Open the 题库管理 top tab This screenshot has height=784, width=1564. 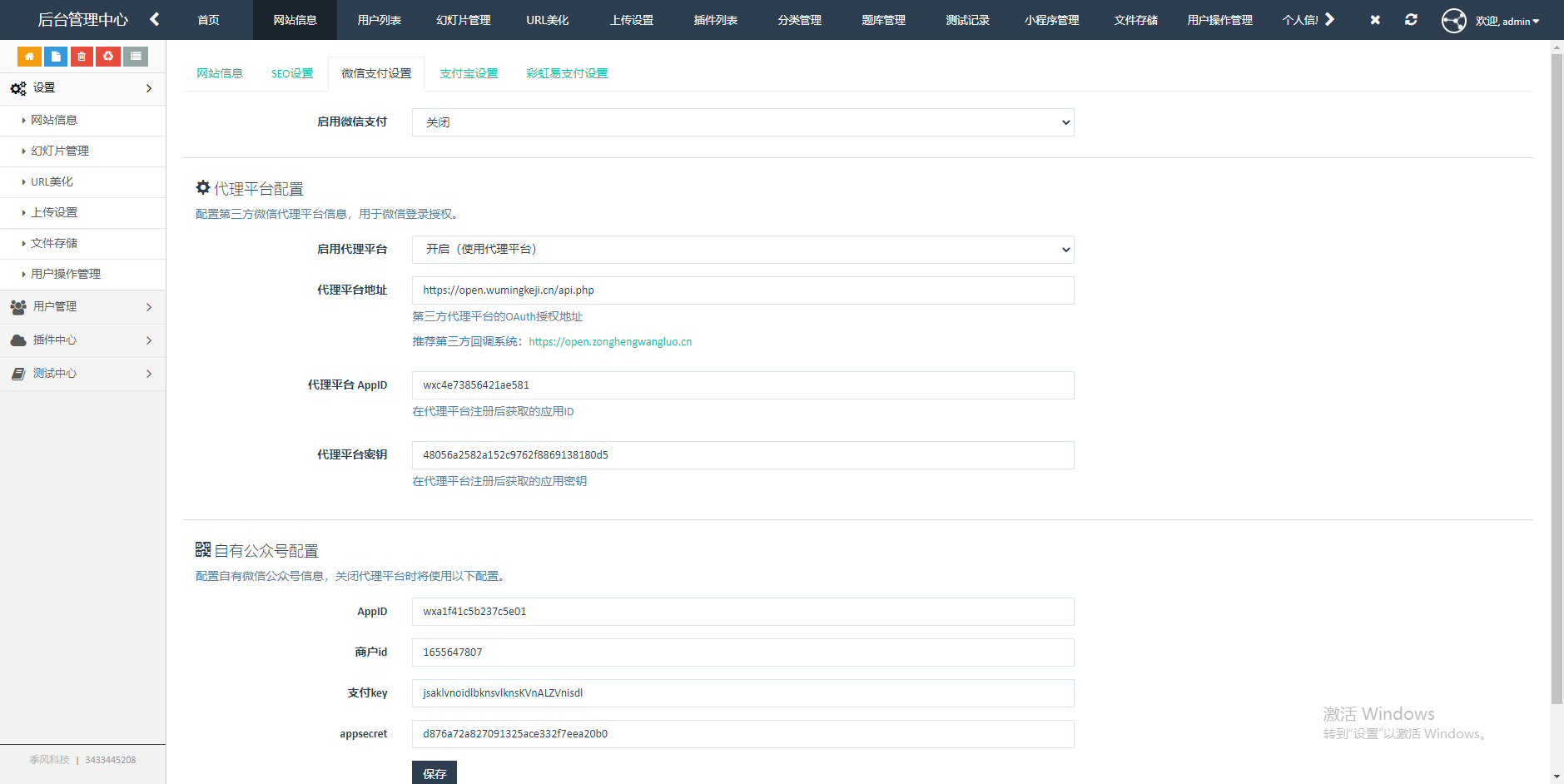click(x=883, y=20)
